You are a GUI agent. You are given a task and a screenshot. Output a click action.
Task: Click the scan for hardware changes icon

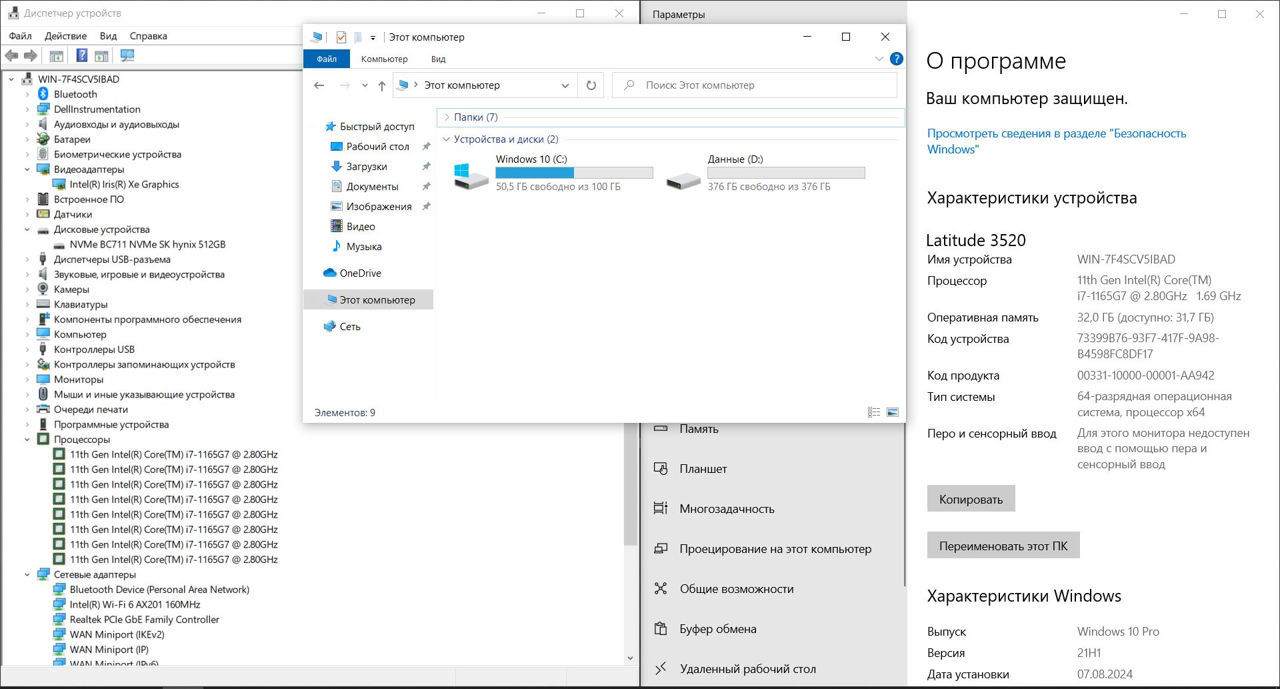point(127,56)
